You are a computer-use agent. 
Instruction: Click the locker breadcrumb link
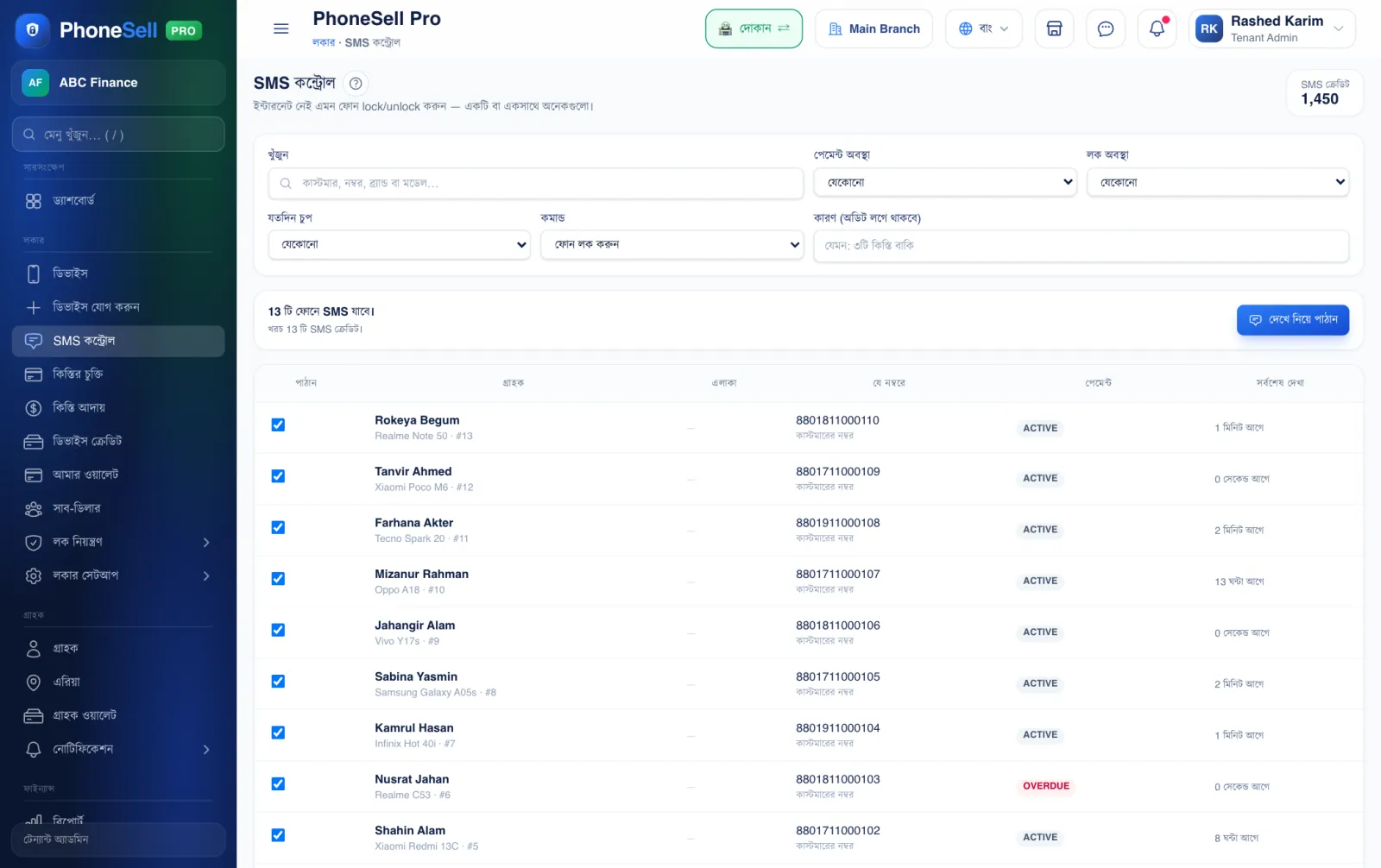pos(324,42)
